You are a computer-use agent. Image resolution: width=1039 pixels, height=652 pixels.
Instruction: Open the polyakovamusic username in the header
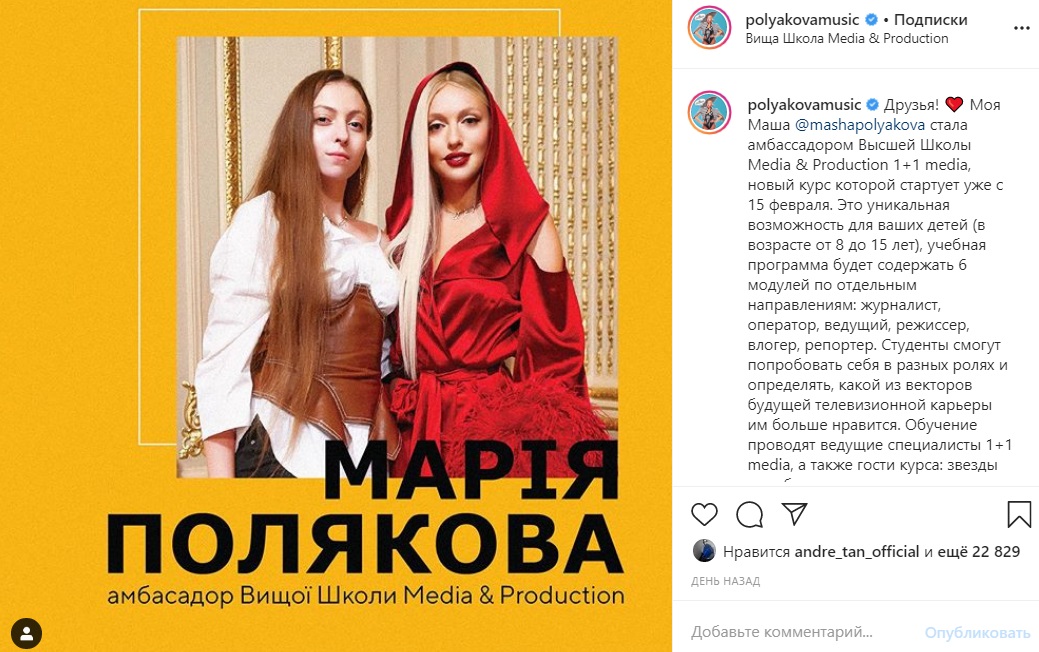point(802,20)
